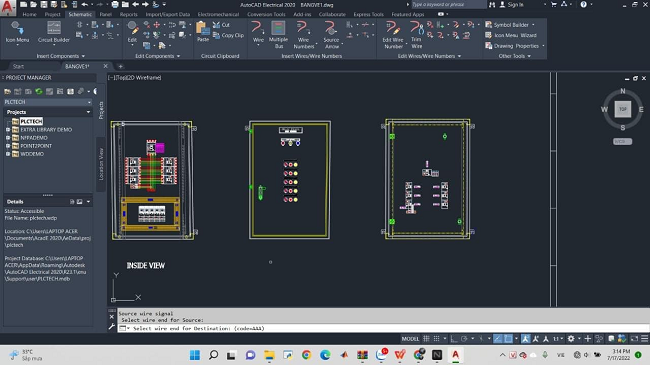650x365 pixels.
Task: Open the Projects section dropdown arrow
Action: point(88,112)
